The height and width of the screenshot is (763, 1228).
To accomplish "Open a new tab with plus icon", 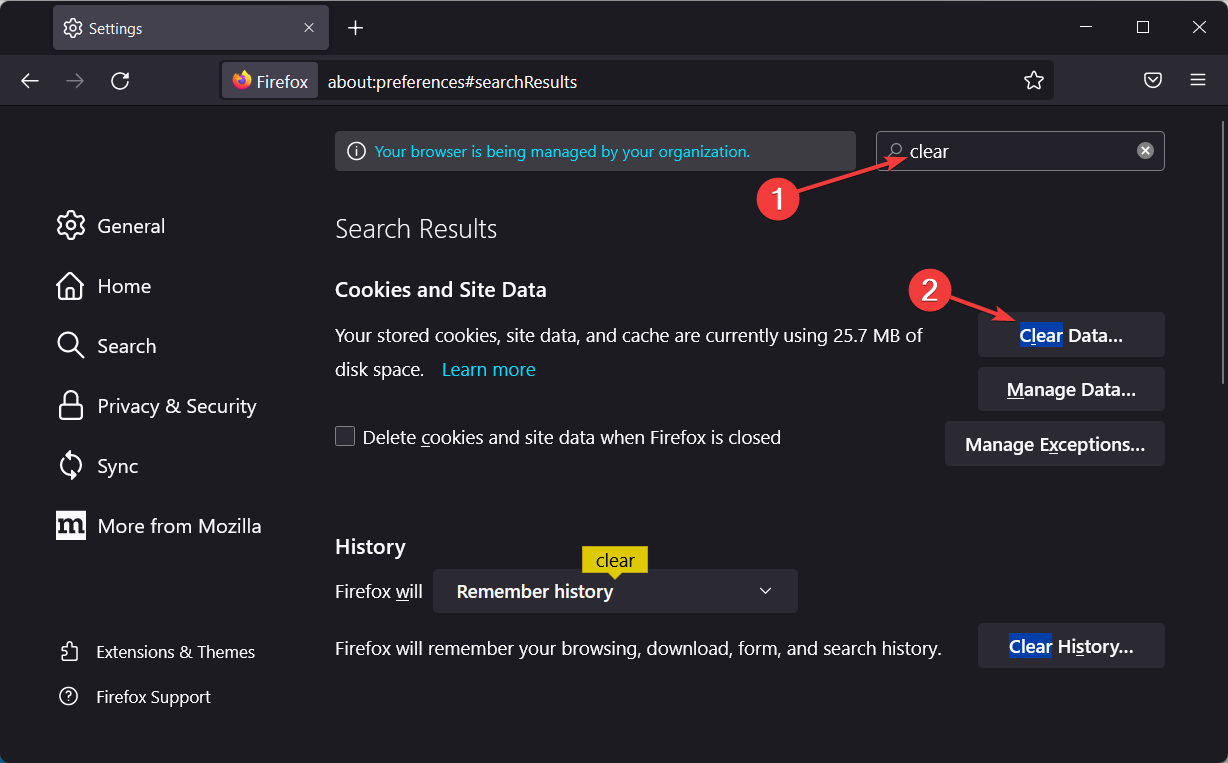I will (355, 28).
